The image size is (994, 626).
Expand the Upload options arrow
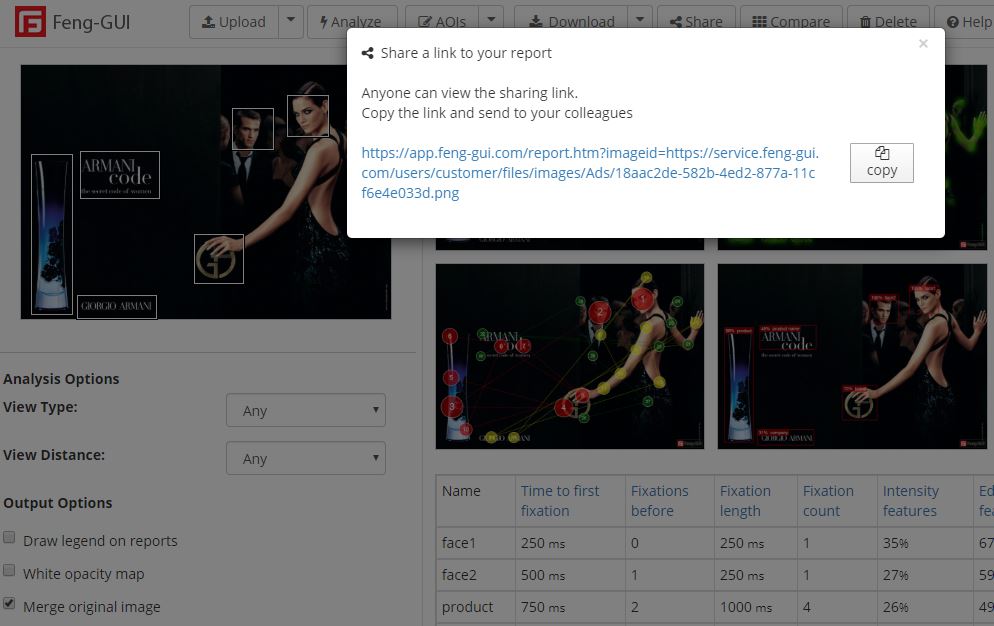[291, 21]
